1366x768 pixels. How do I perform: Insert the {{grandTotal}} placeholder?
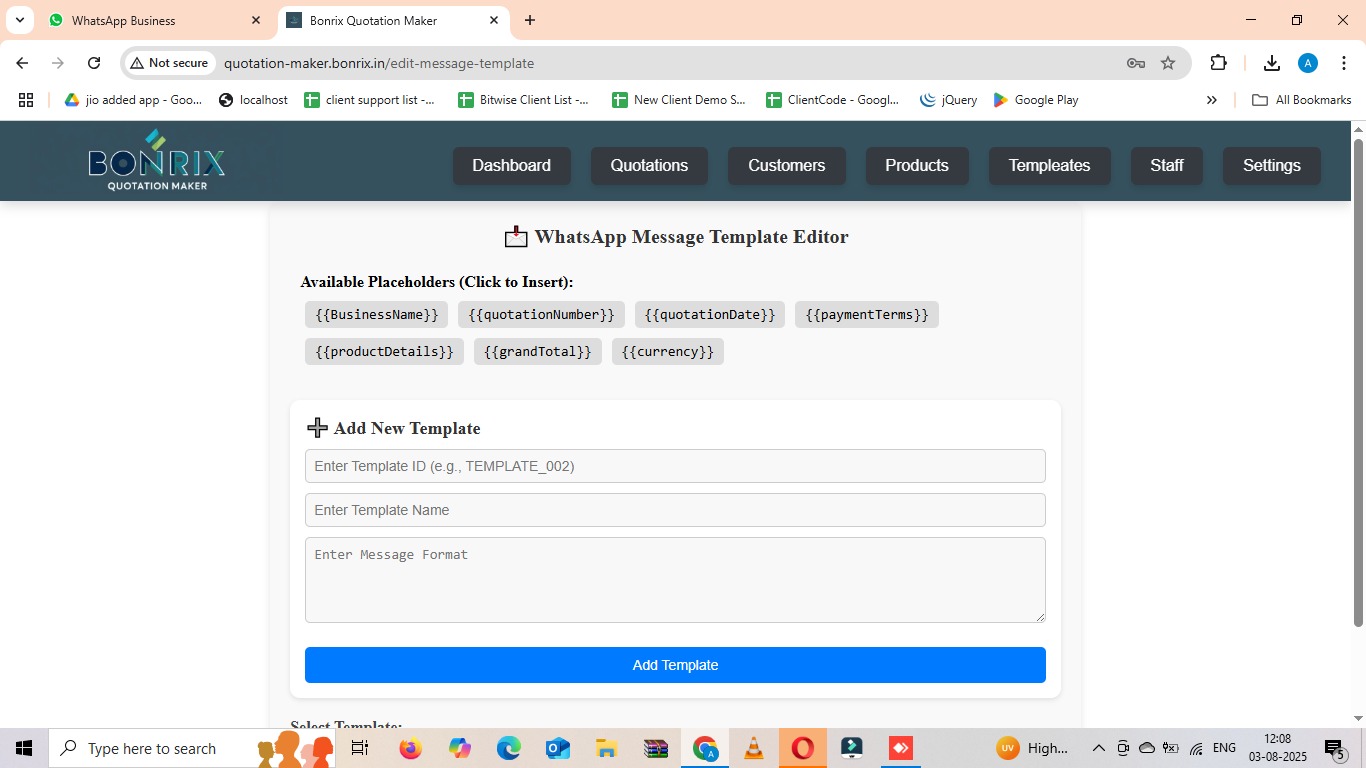pos(538,352)
